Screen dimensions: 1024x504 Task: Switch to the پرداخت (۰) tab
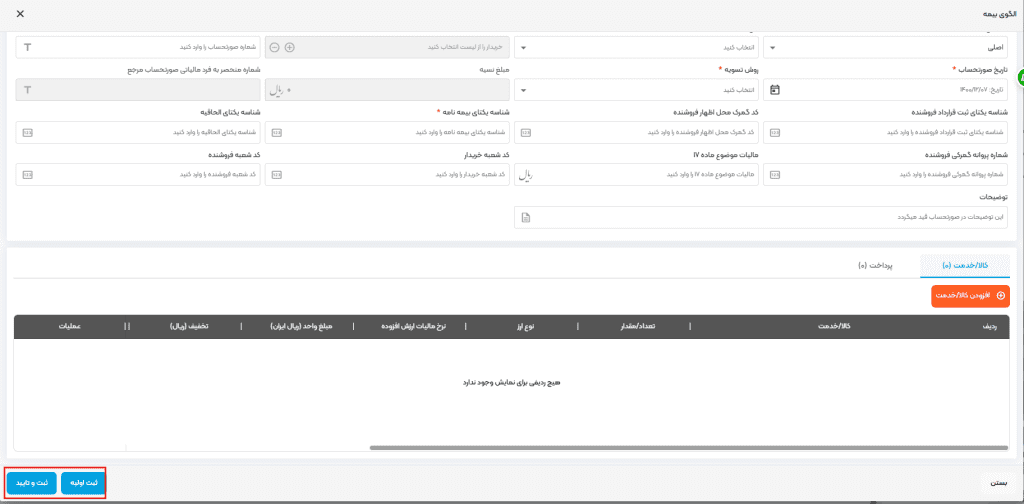[x=875, y=266]
